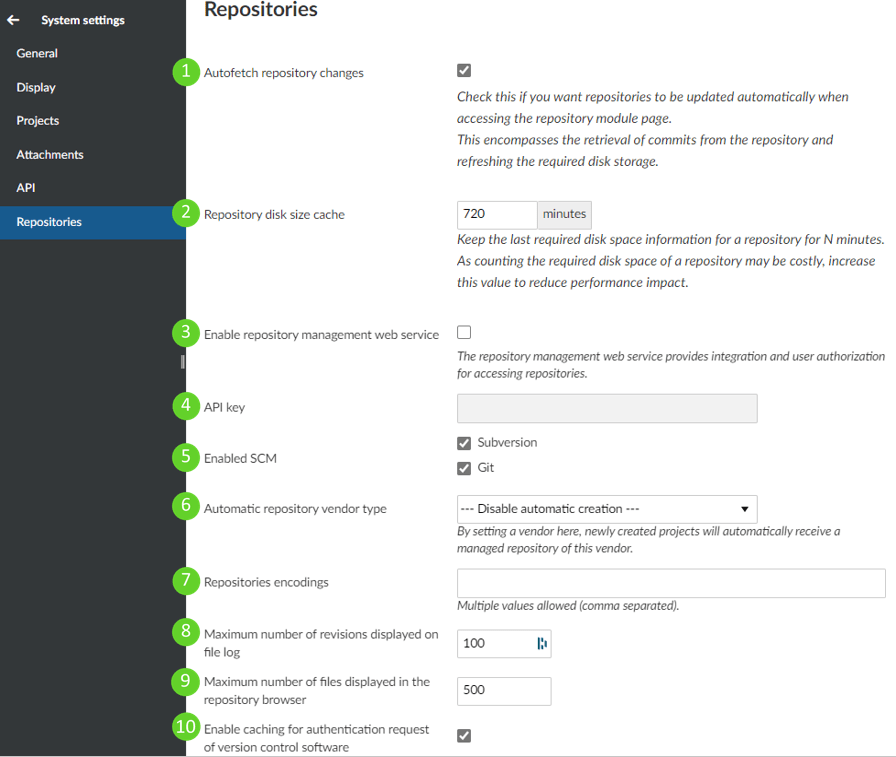Click the green number 5 badge

click(186, 458)
